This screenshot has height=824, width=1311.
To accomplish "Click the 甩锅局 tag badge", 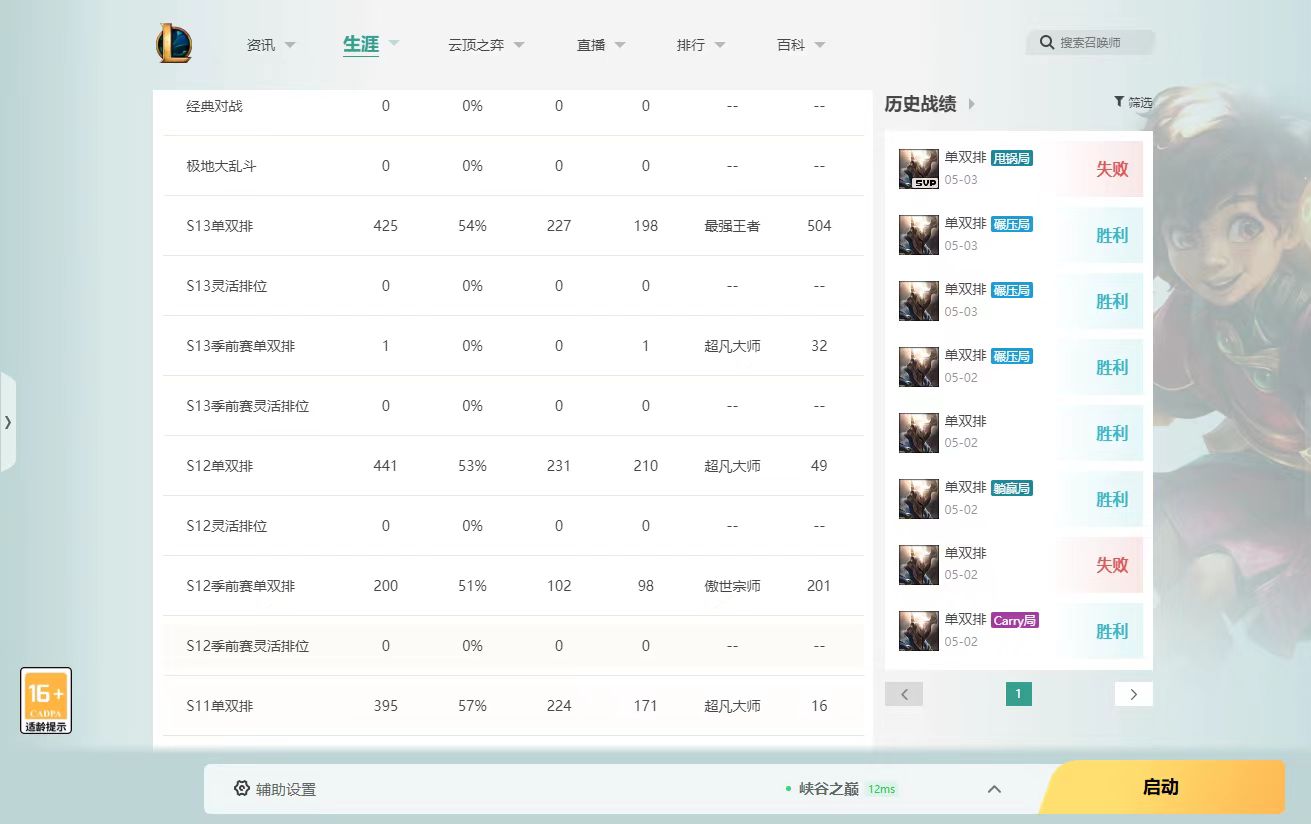I will [x=1012, y=158].
